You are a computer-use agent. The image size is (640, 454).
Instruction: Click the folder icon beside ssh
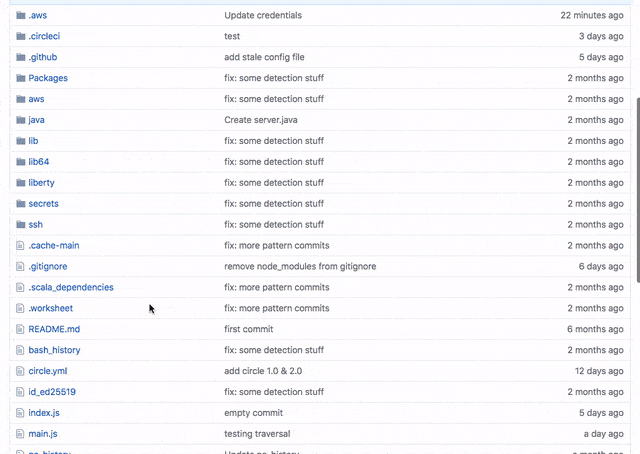21,225
